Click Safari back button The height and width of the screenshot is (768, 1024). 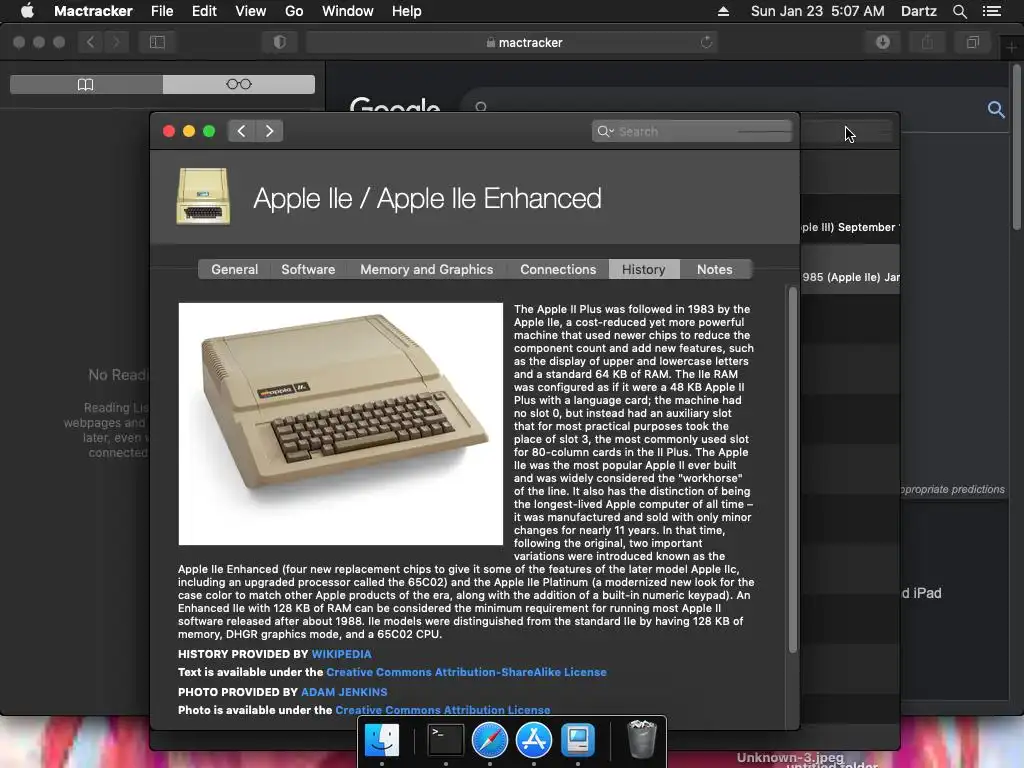[90, 42]
